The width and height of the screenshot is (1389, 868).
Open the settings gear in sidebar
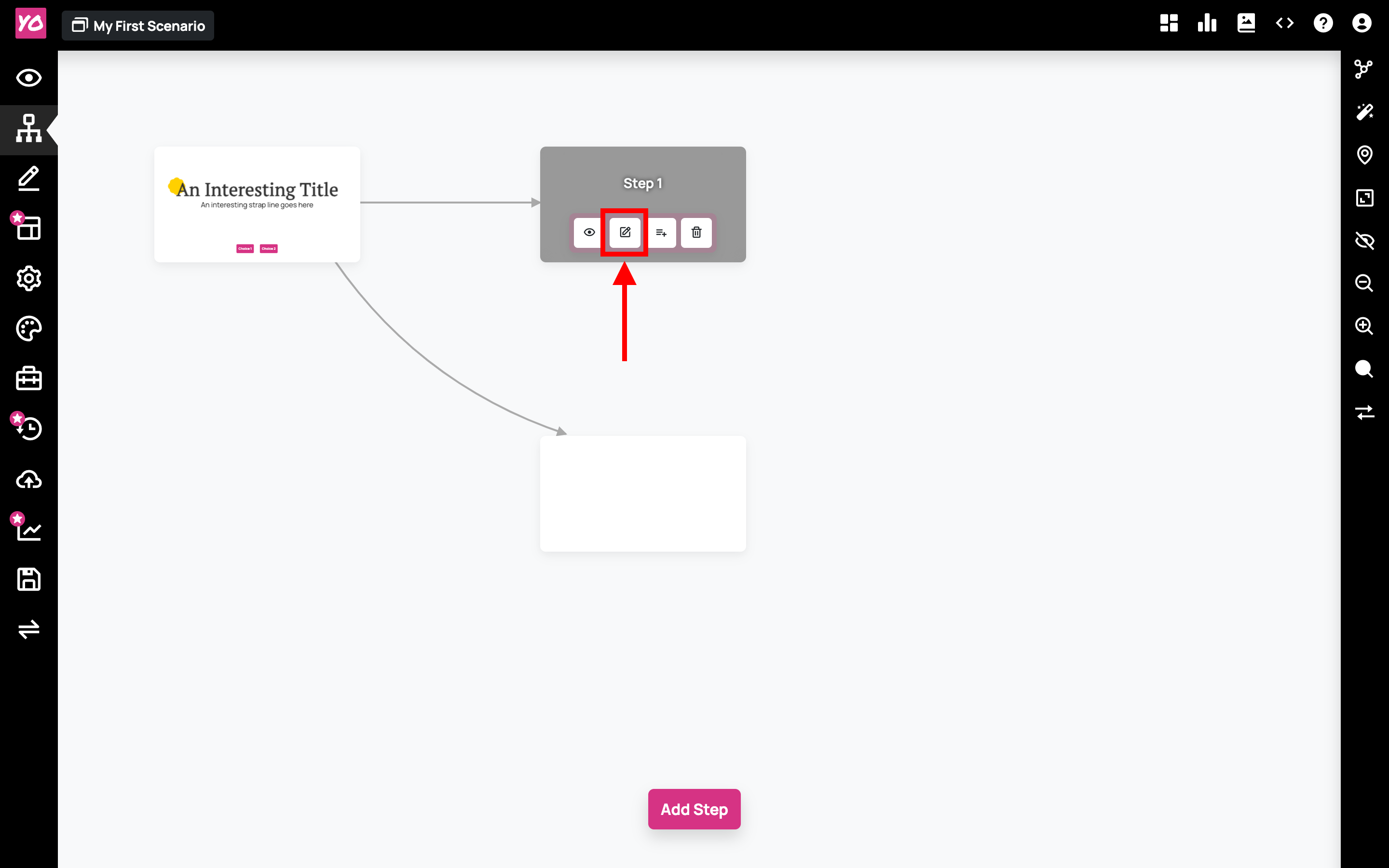(x=29, y=278)
